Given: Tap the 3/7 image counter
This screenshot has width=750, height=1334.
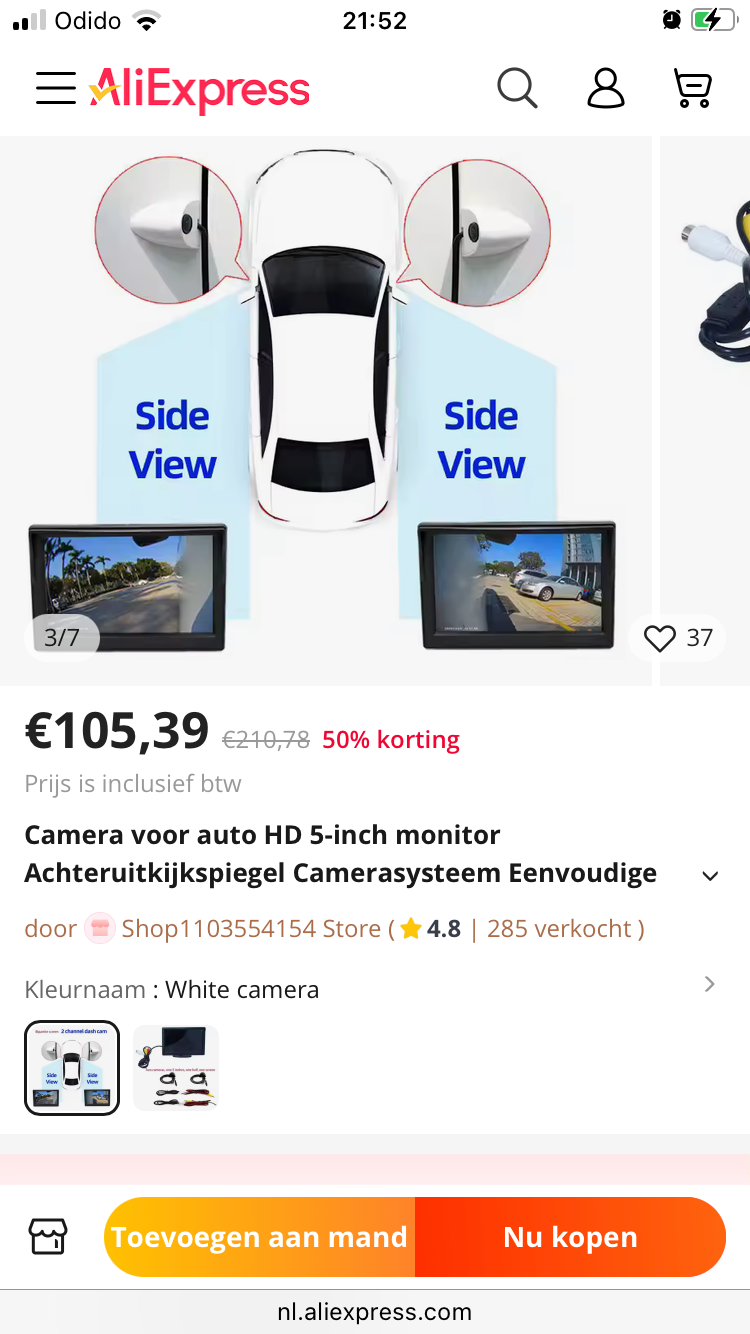Looking at the screenshot, I should tap(62, 638).
